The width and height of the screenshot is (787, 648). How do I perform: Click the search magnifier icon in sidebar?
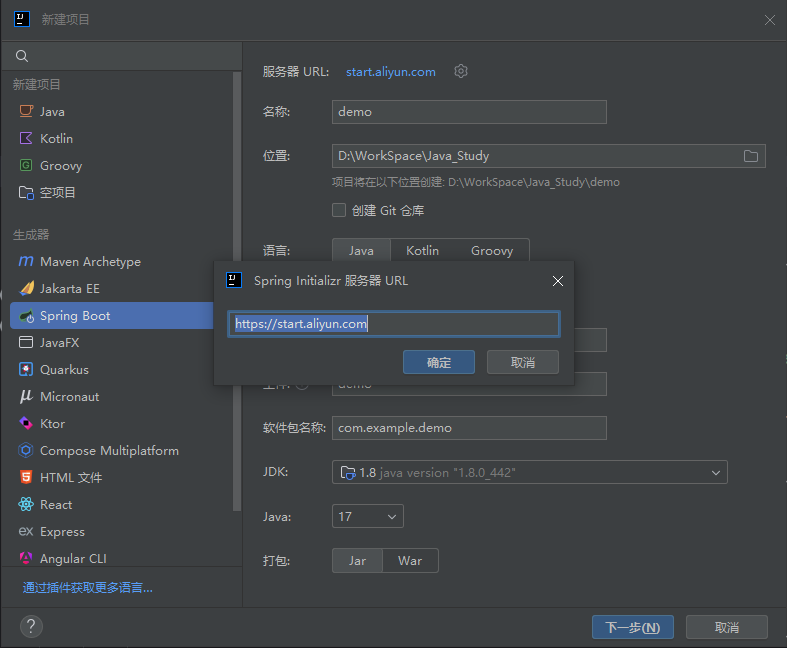point(22,56)
